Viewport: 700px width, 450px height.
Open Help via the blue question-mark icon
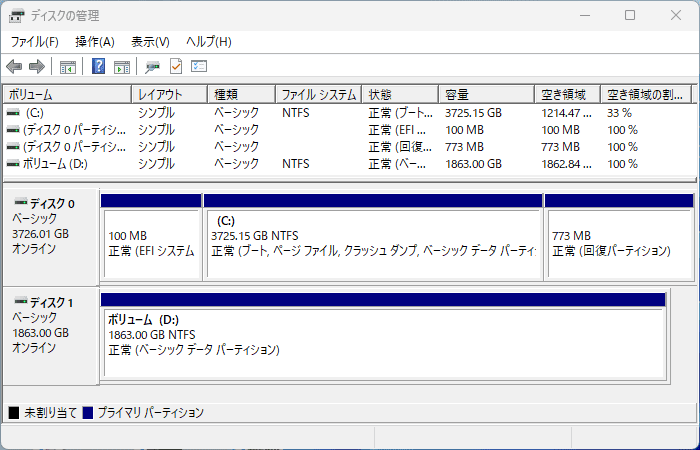(99, 67)
